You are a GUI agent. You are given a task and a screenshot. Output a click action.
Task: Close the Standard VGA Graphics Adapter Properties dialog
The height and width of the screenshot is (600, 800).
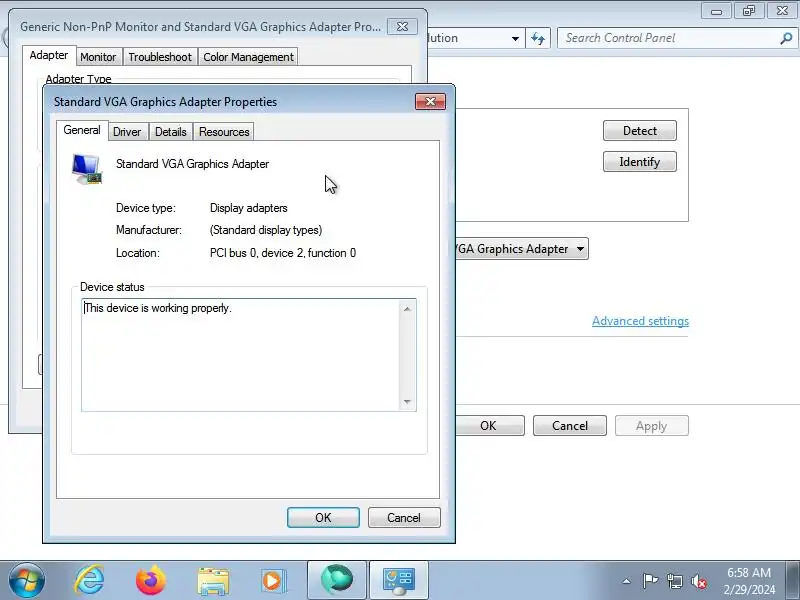tap(430, 102)
